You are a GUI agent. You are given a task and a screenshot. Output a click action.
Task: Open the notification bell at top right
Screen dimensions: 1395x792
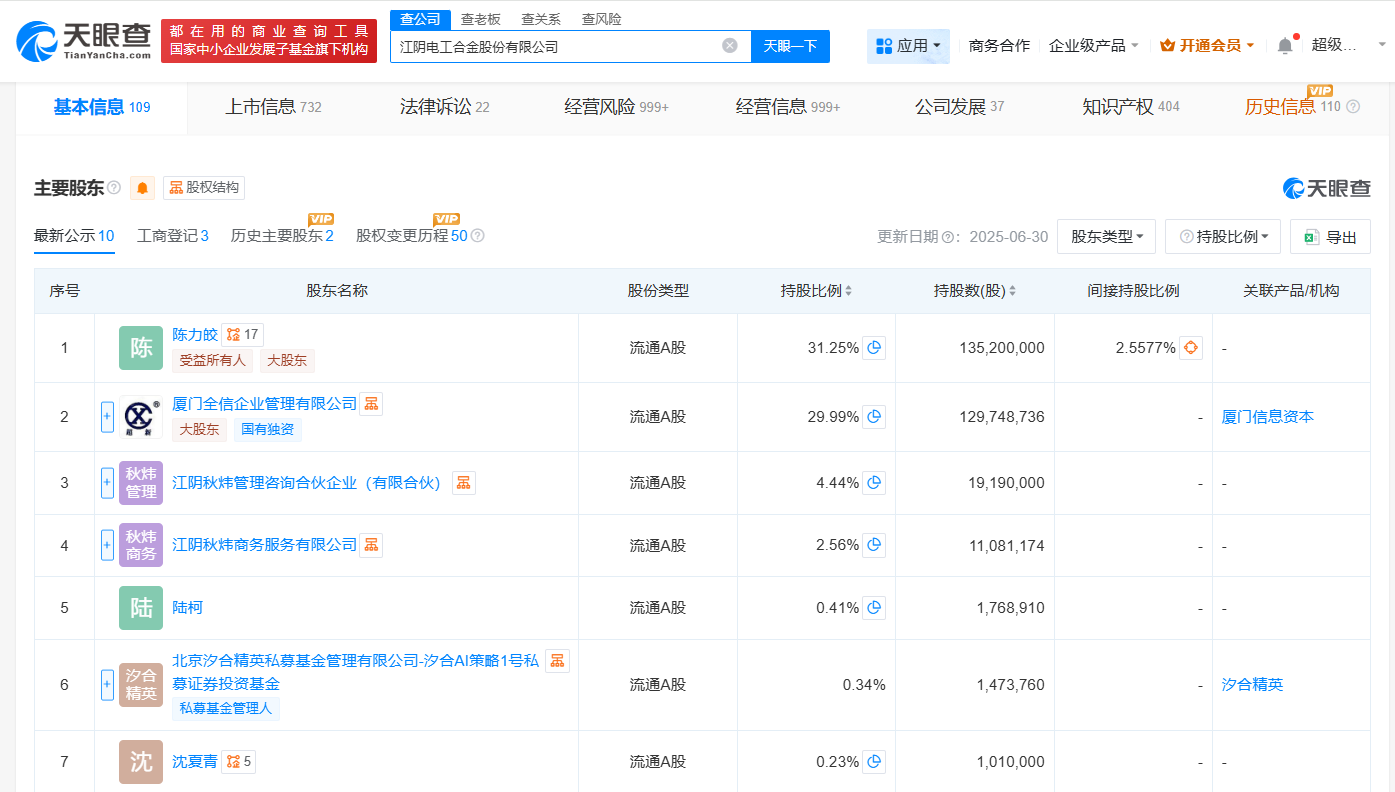(1284, 44)
